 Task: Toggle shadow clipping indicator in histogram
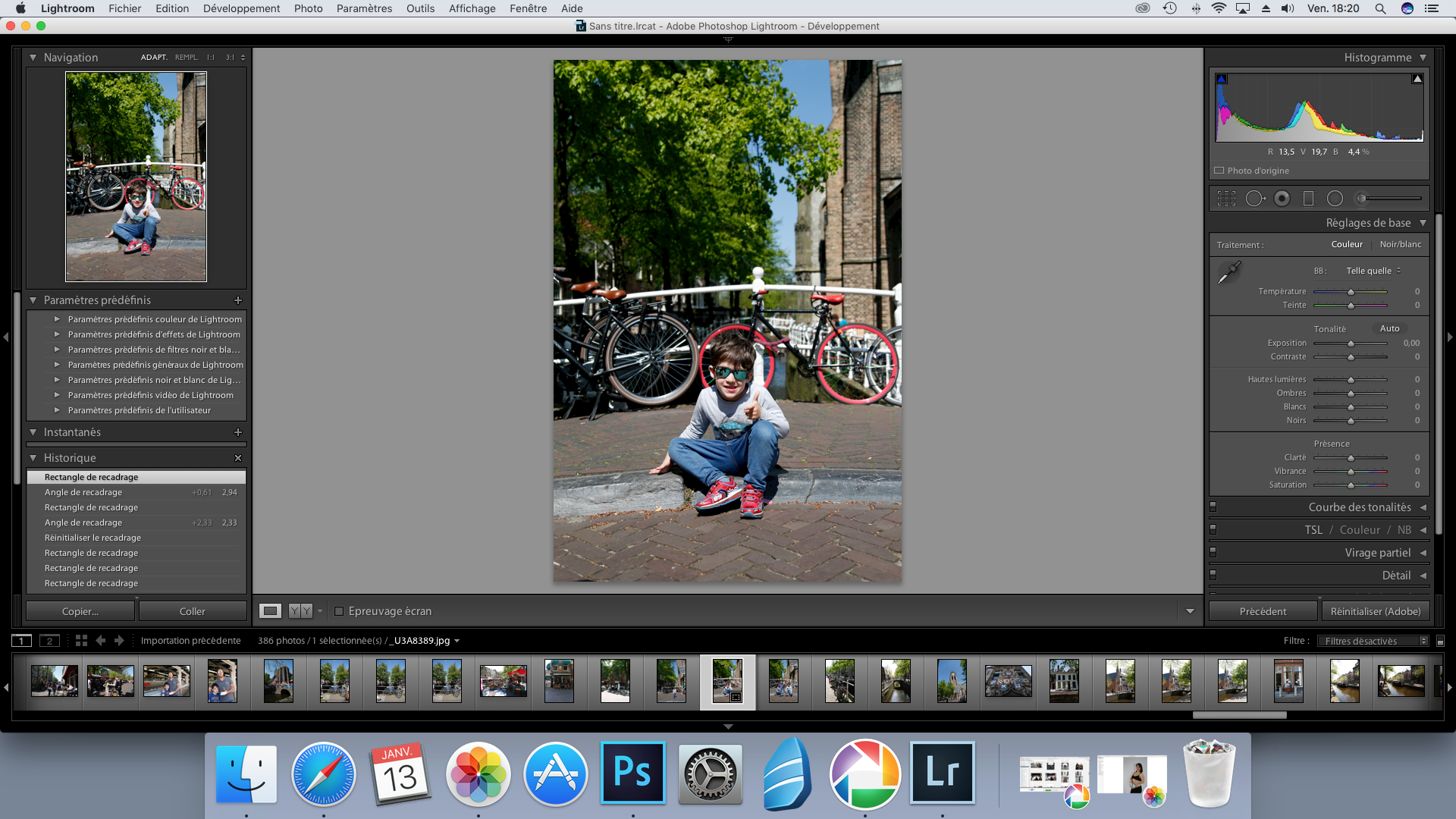coord(1221,79)
